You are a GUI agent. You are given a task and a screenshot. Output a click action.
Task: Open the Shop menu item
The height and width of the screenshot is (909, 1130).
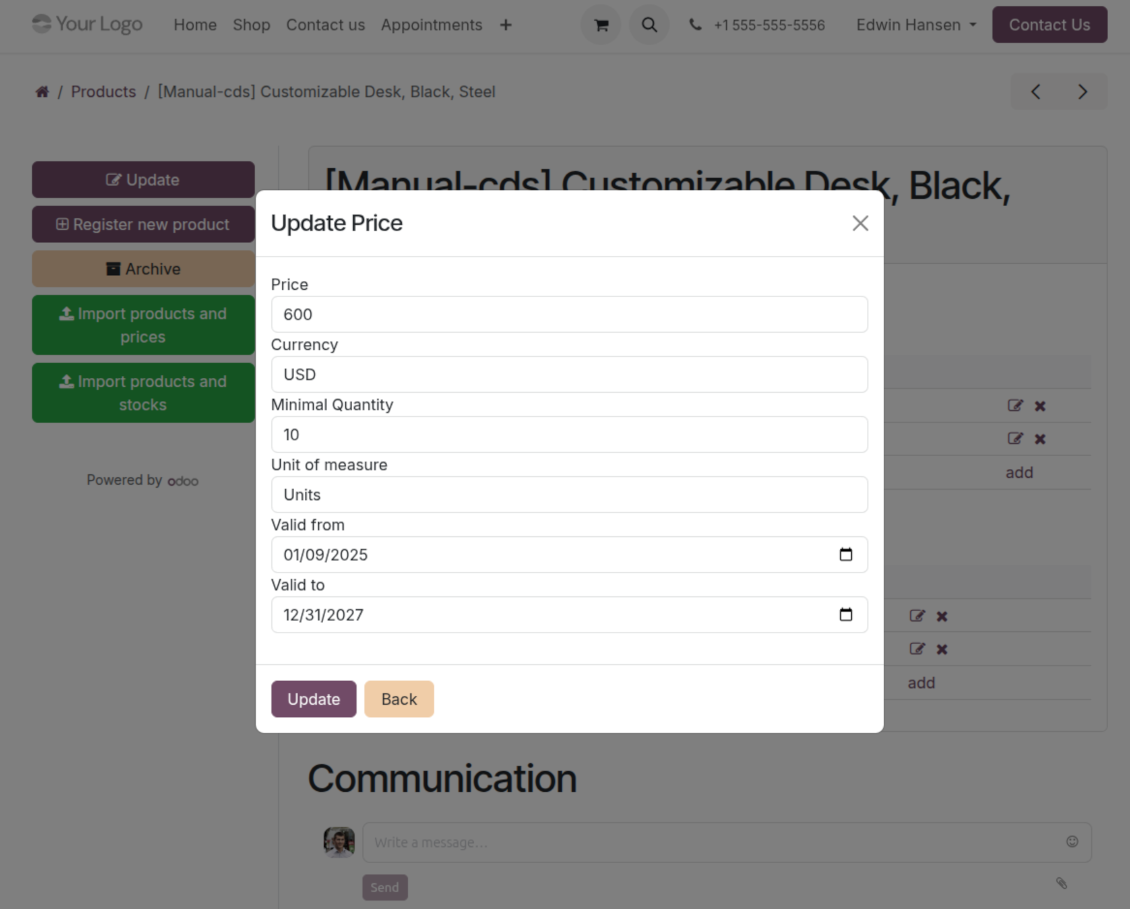click(251, 25)
